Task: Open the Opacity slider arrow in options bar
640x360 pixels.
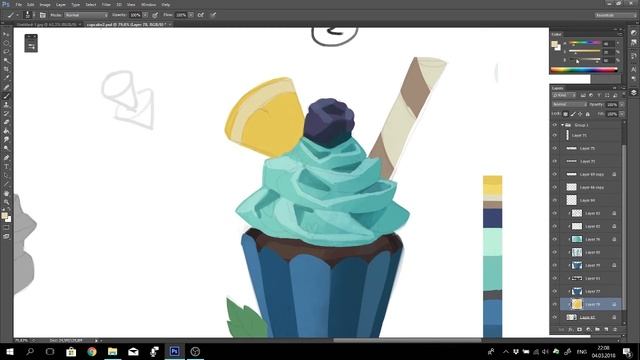Action: [x=145, y=15]
